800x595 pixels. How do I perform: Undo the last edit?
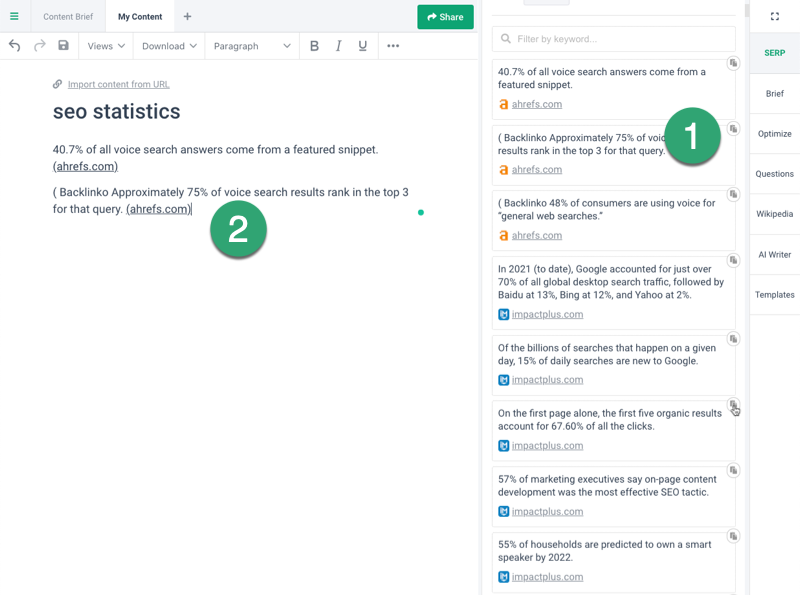tap(15, 46)
